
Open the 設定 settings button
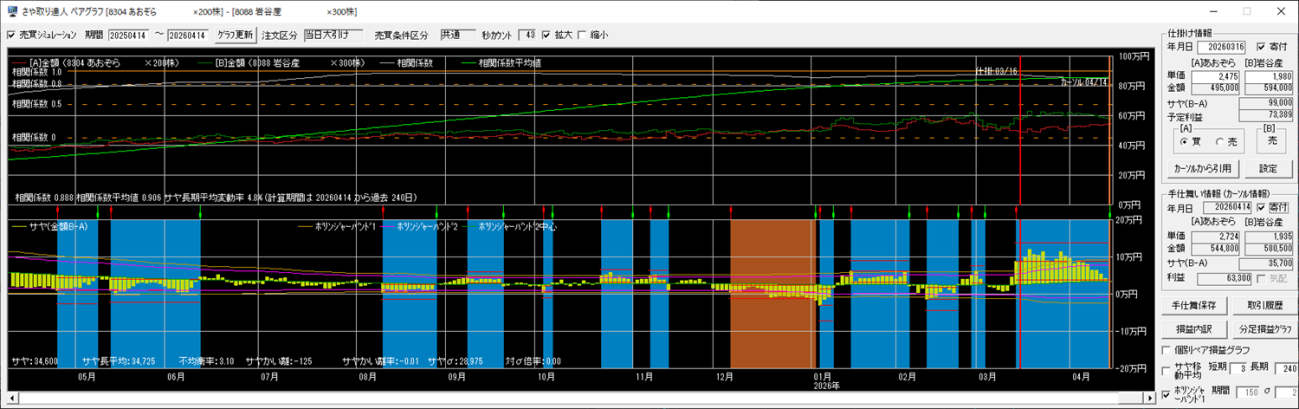click(x=1266, y=168)
